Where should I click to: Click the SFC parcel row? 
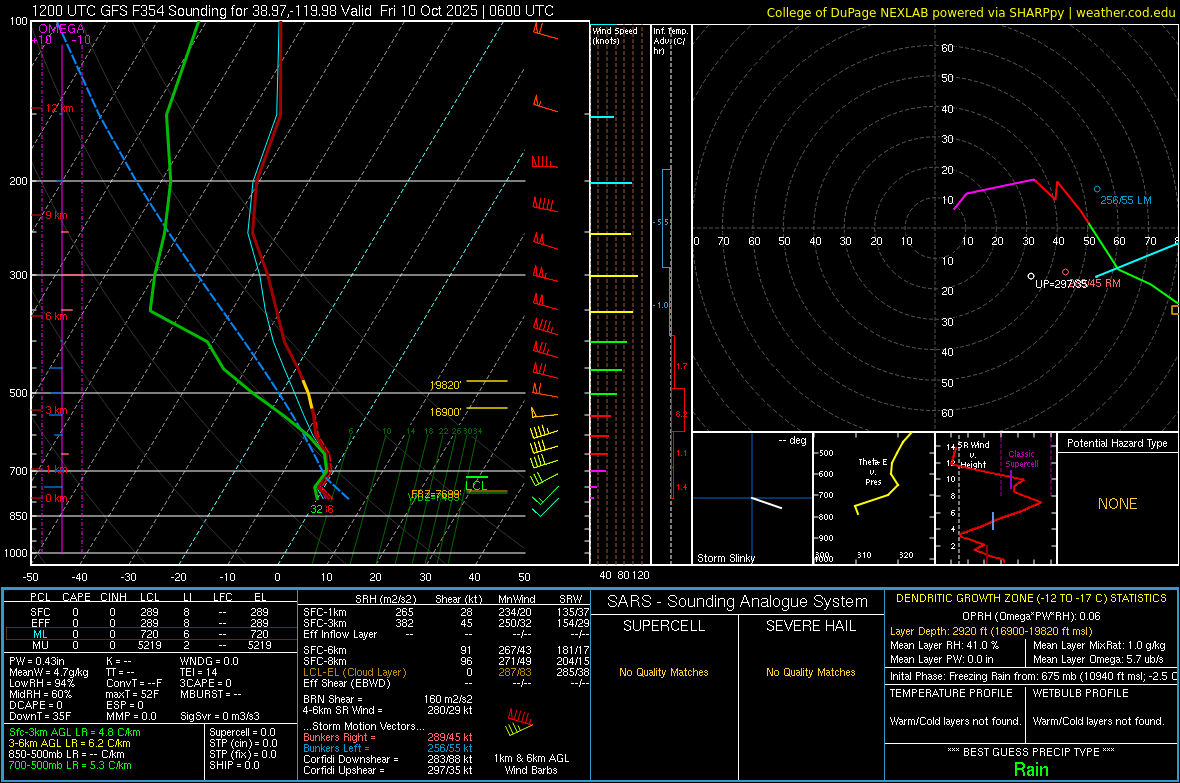click(x=151, y=613)
